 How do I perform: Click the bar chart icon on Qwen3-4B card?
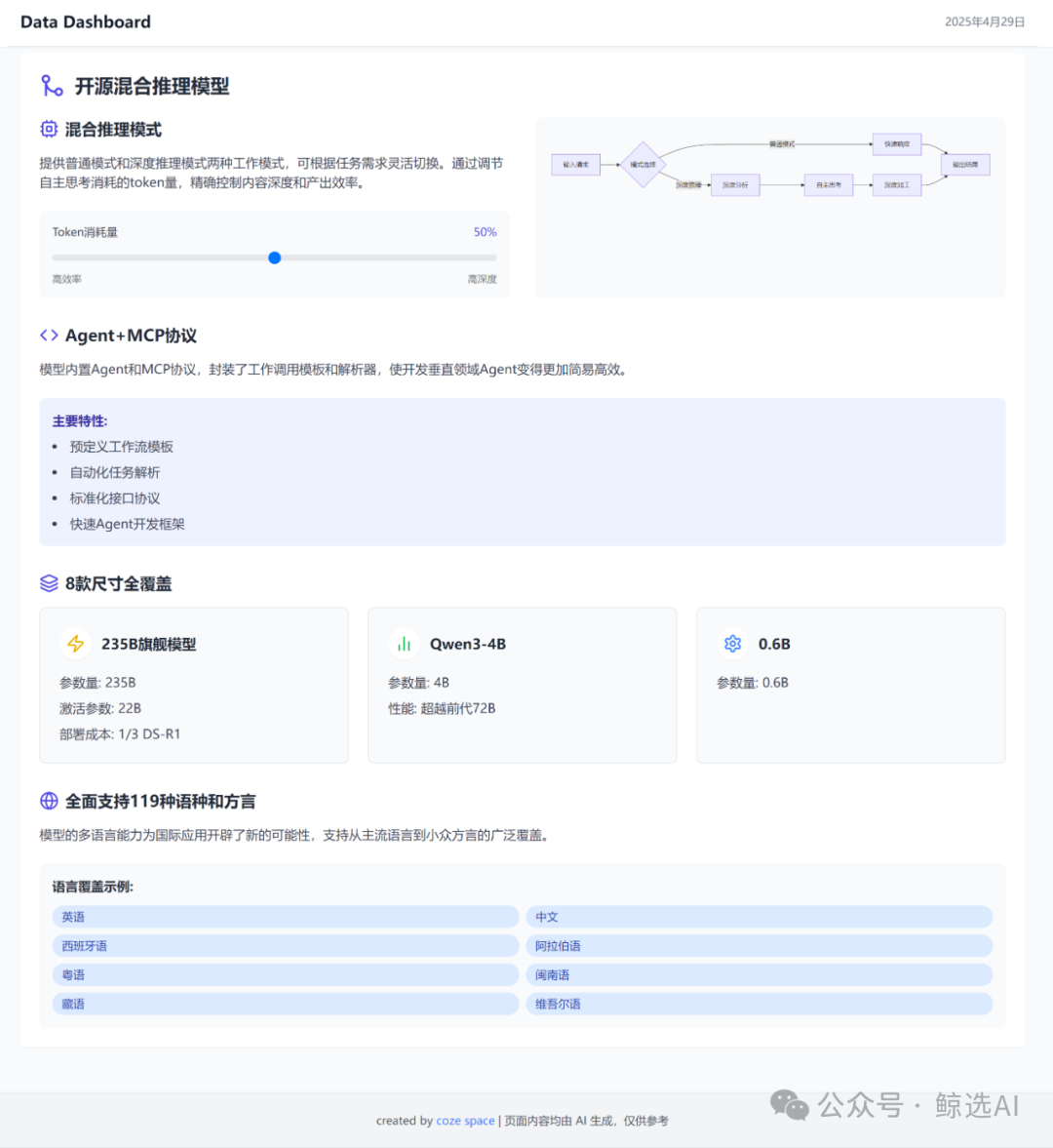pyautogui.click(x=404, y=644)
